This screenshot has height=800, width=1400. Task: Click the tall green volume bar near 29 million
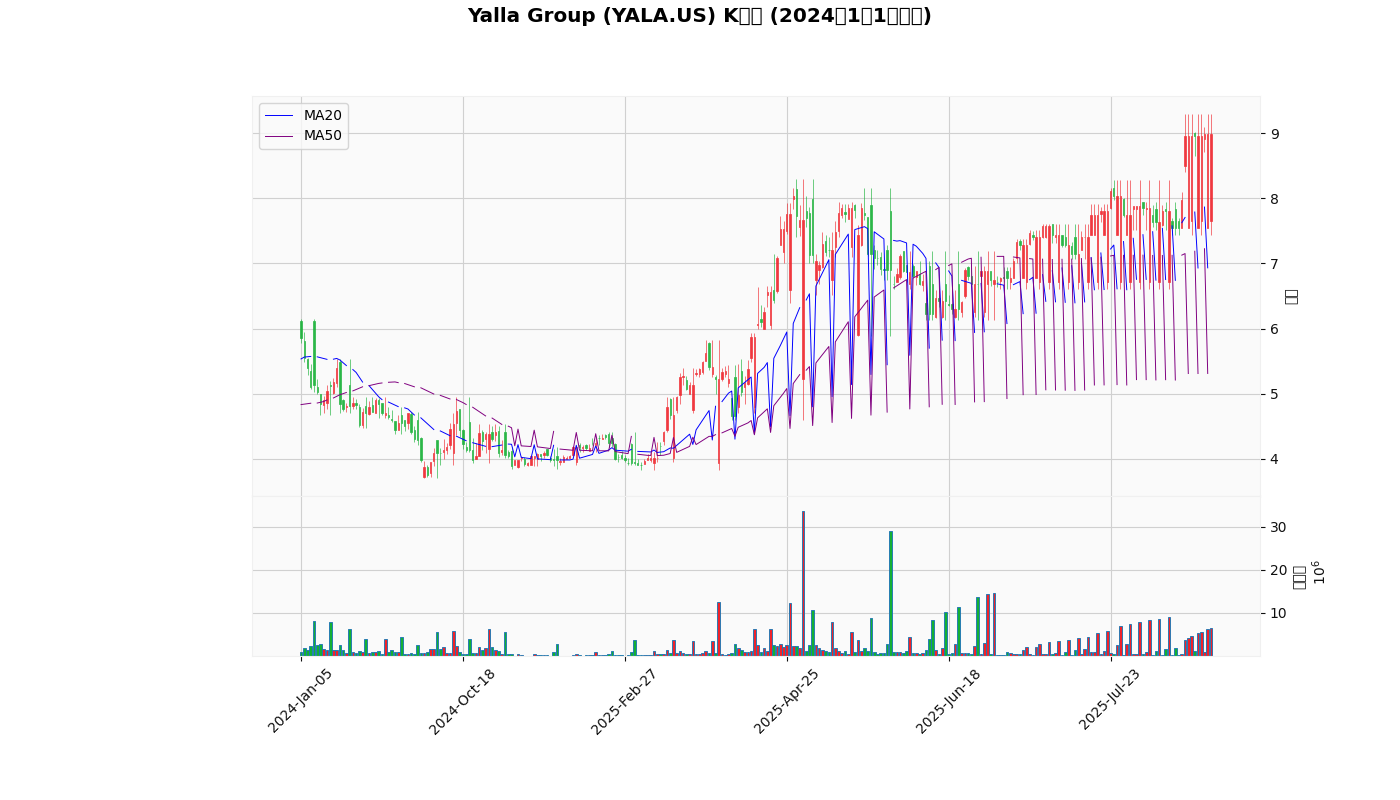[x=891, y=594]
